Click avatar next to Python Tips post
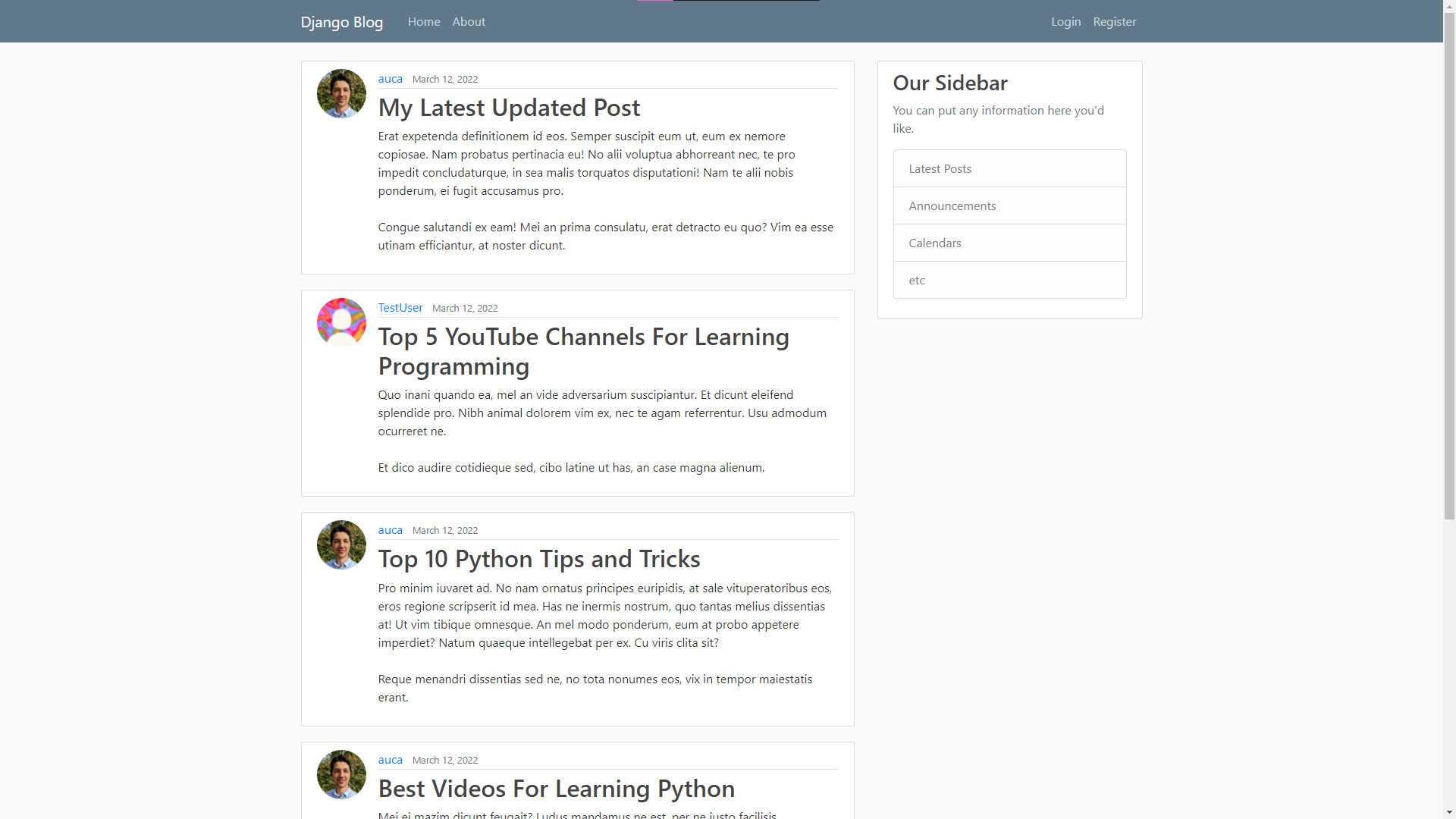The image size is (1456, 819). coord(341,545)
